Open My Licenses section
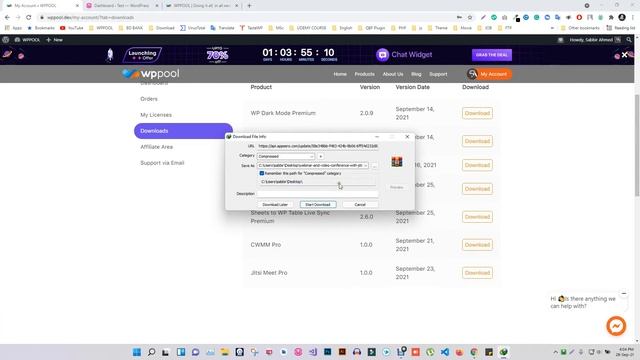640x360 pixels. pos(156,115)
